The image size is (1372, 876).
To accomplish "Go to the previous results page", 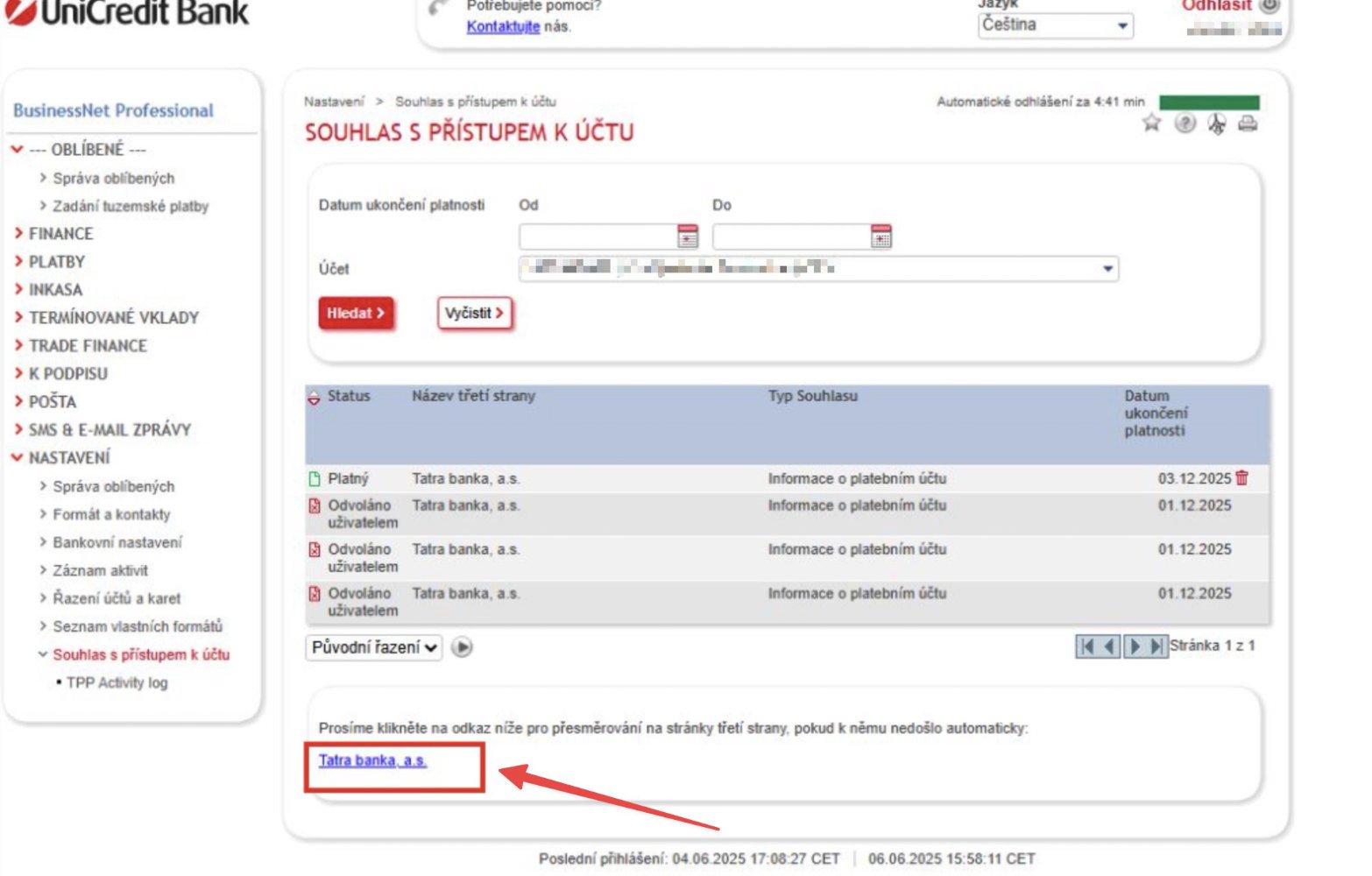I will (1109, 646).
